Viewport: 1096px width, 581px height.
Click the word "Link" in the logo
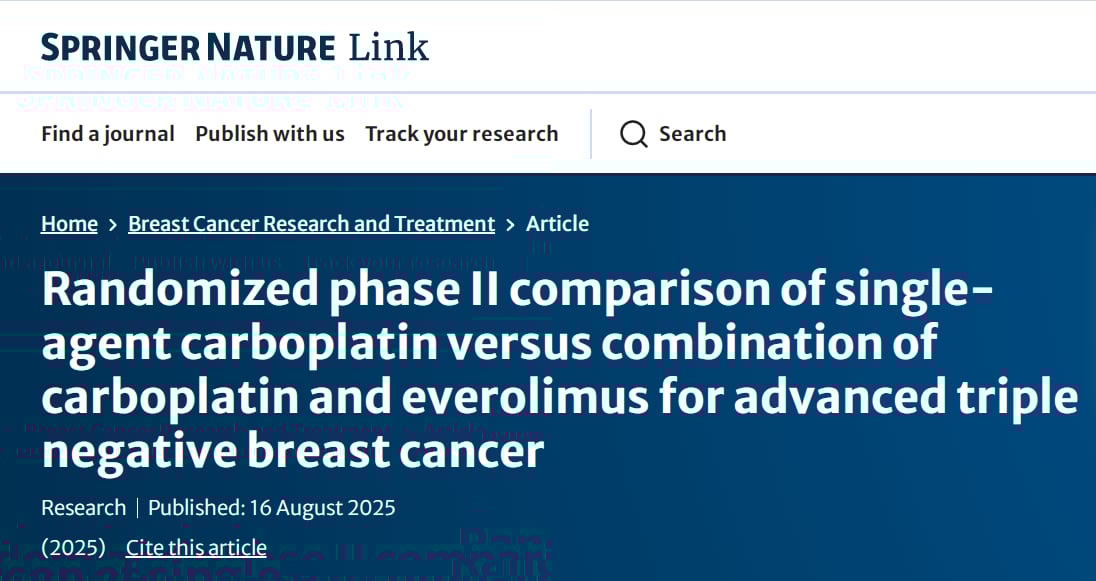[x=388, y=47]
